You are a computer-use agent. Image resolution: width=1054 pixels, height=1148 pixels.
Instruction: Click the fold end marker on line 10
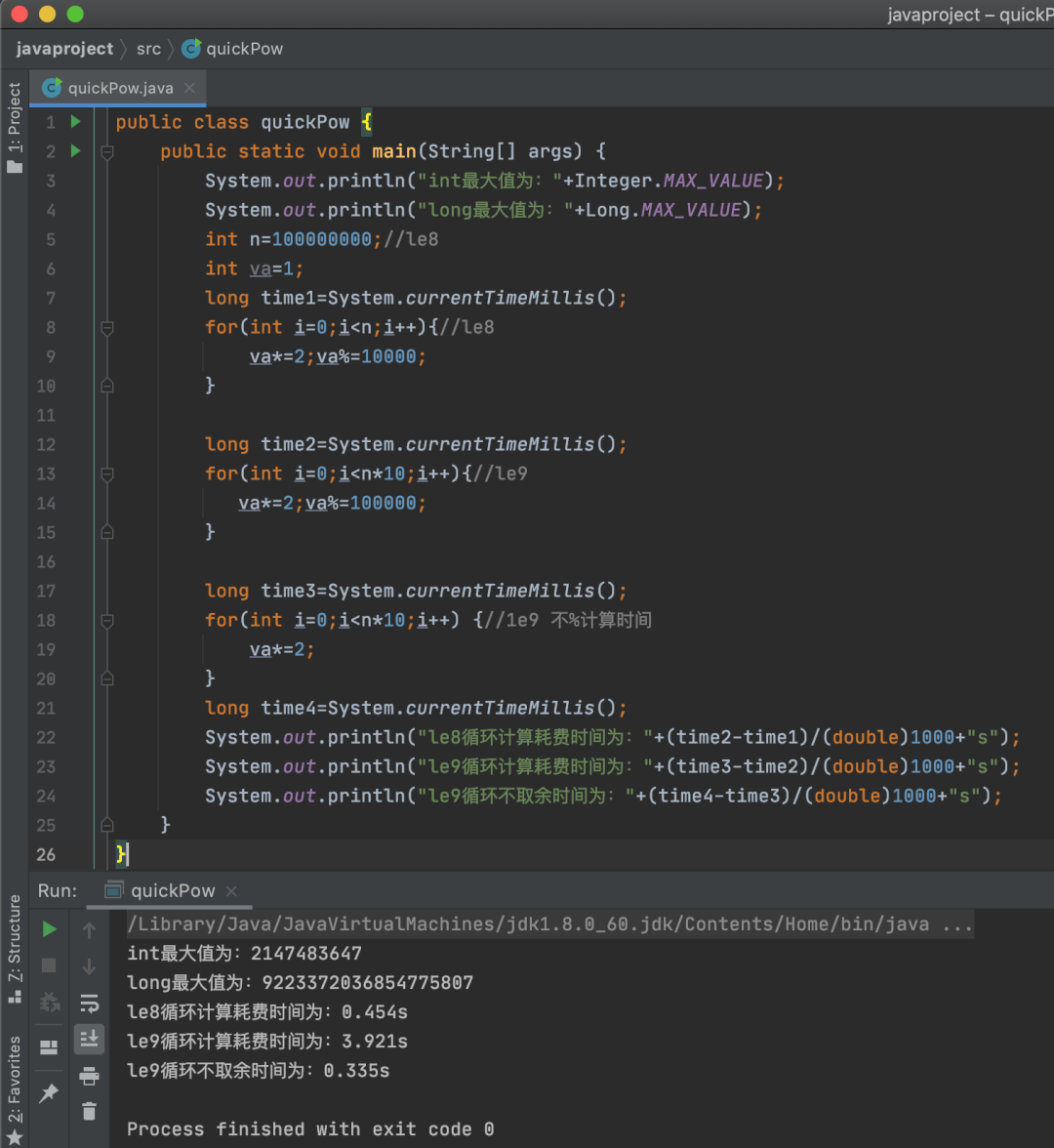(x=107, y=385)
